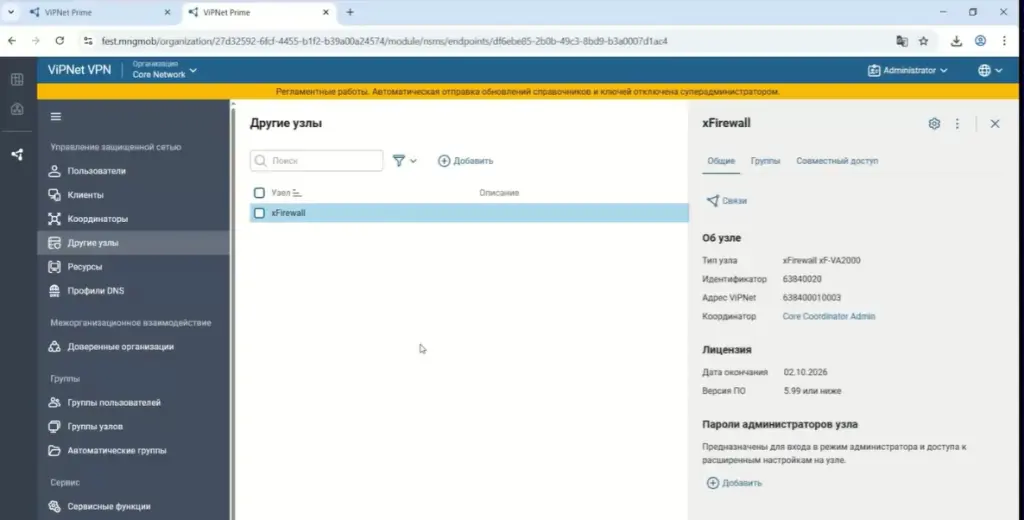Click the browser address bar URL
The image size is (1024, 520).
(385, 41)
